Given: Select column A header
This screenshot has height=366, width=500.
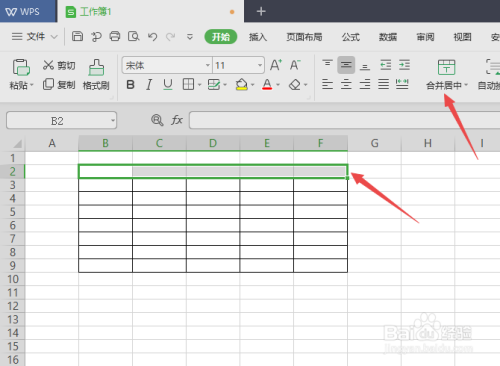Looking at the screenshot, I should [52, 143].
